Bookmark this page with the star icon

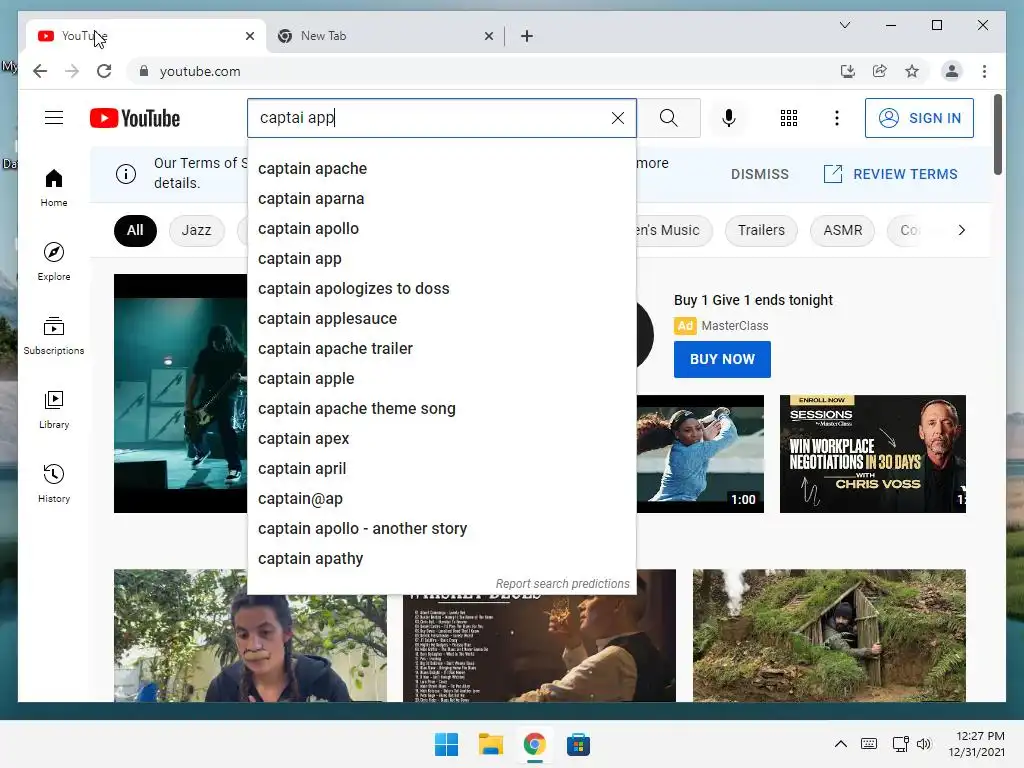(912, 71)
